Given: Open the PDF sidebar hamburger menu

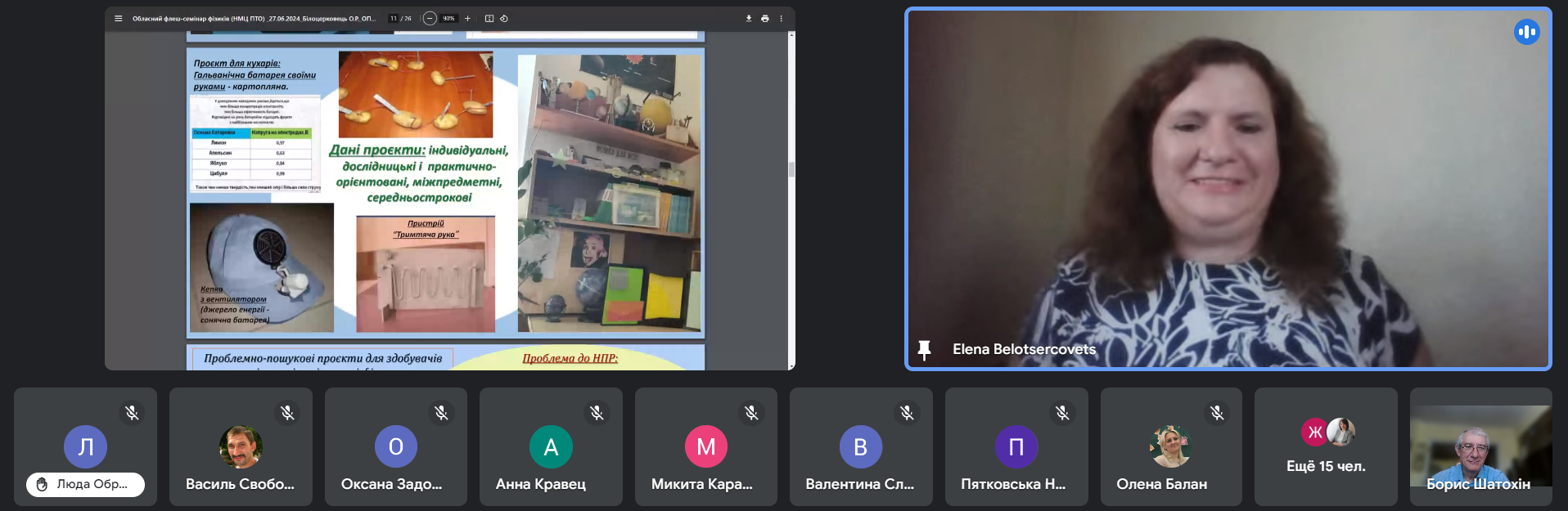Looking at the screenshot, I should [x=119, y=18].
